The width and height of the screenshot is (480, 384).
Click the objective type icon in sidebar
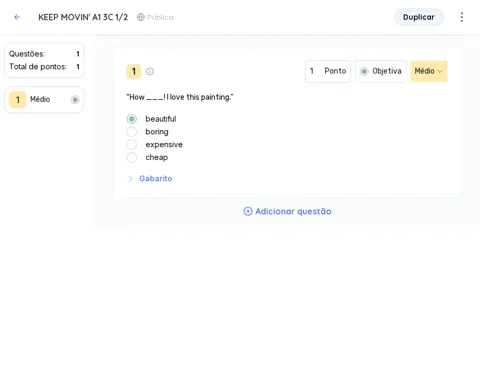[75, 99]
